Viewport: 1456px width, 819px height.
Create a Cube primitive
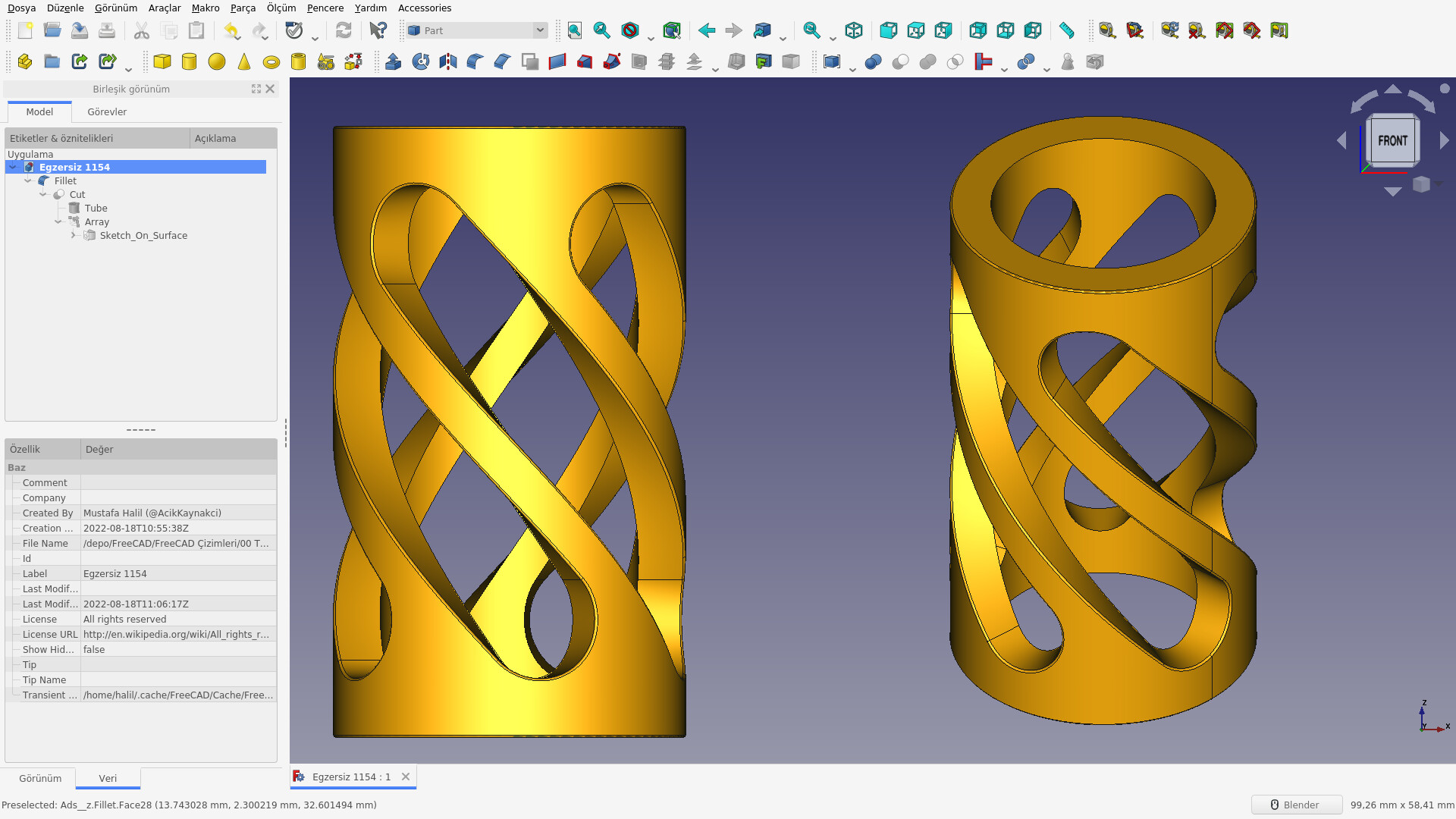(162, 61)
